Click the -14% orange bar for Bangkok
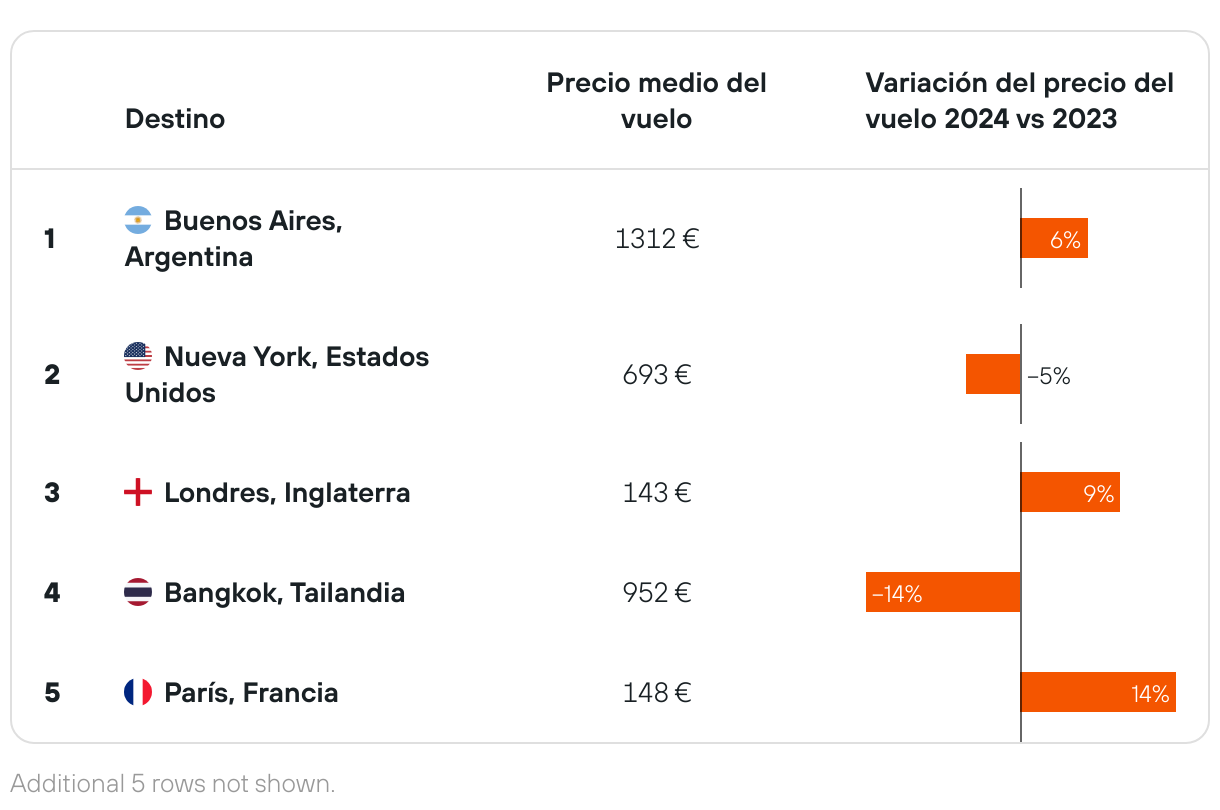The width and height of the screenshot is (1220, 810). 943,592
